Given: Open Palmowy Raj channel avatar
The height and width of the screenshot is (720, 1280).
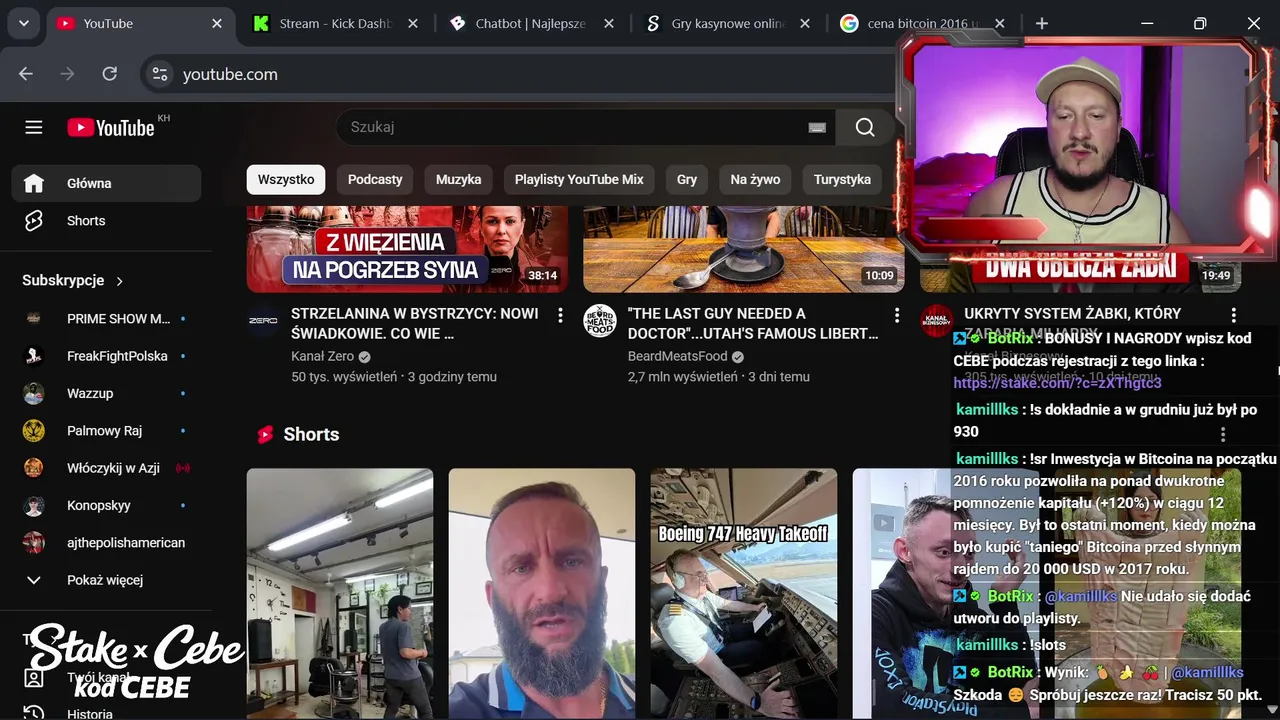Looking at the screenshot, I should (34, 430).
